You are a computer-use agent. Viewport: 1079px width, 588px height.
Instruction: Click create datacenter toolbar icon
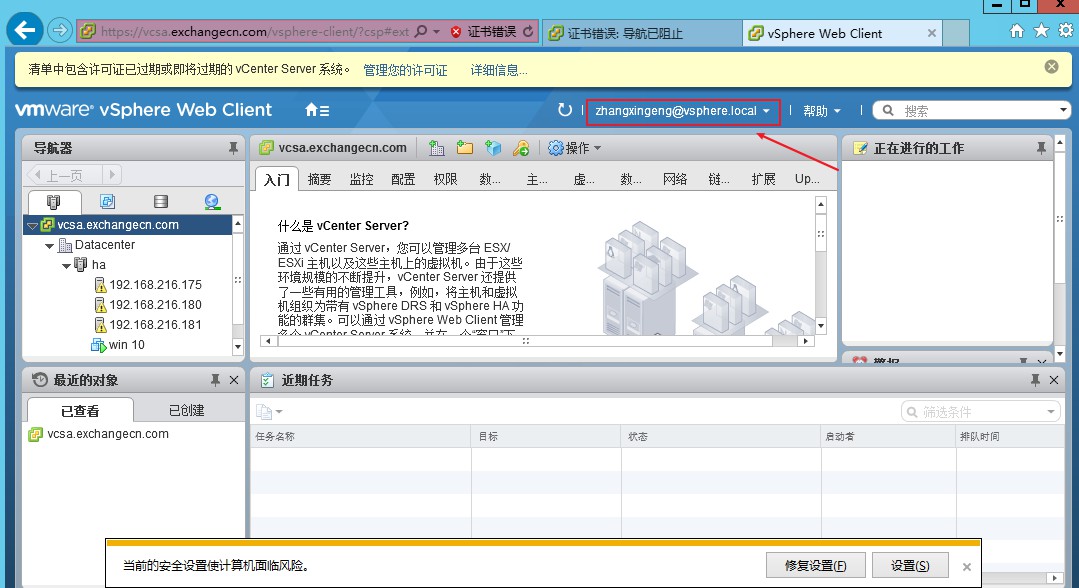coord(436,148)
